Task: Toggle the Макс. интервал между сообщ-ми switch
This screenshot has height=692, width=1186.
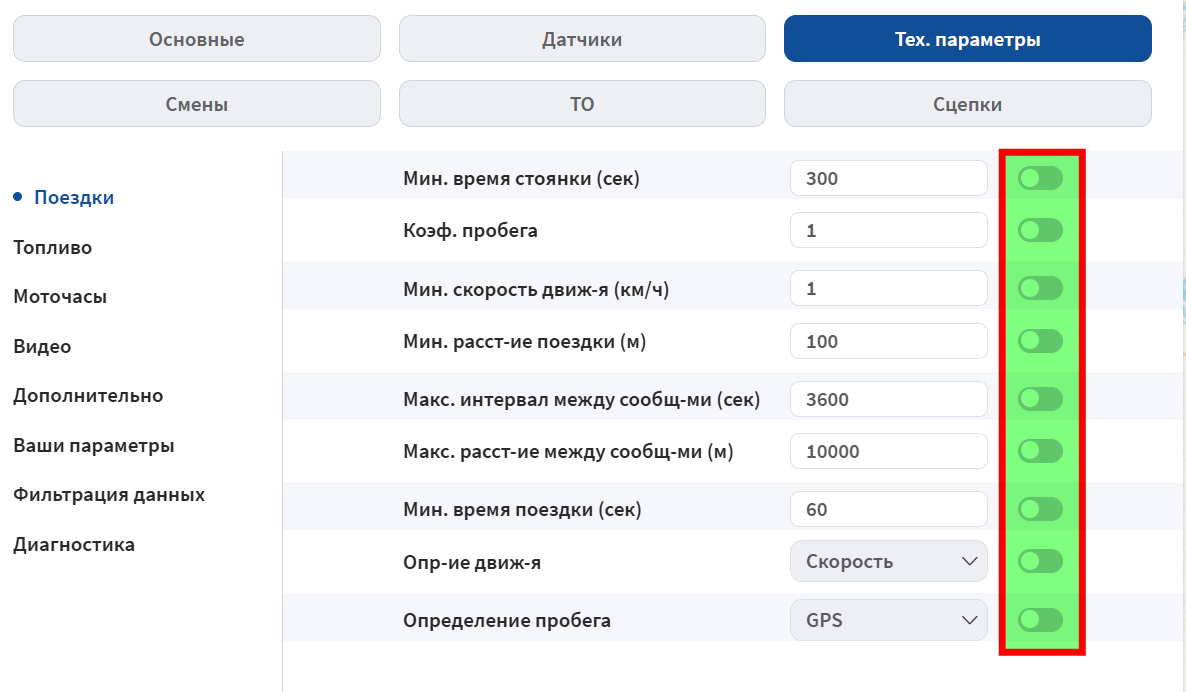Action: tap(1040, 399)
